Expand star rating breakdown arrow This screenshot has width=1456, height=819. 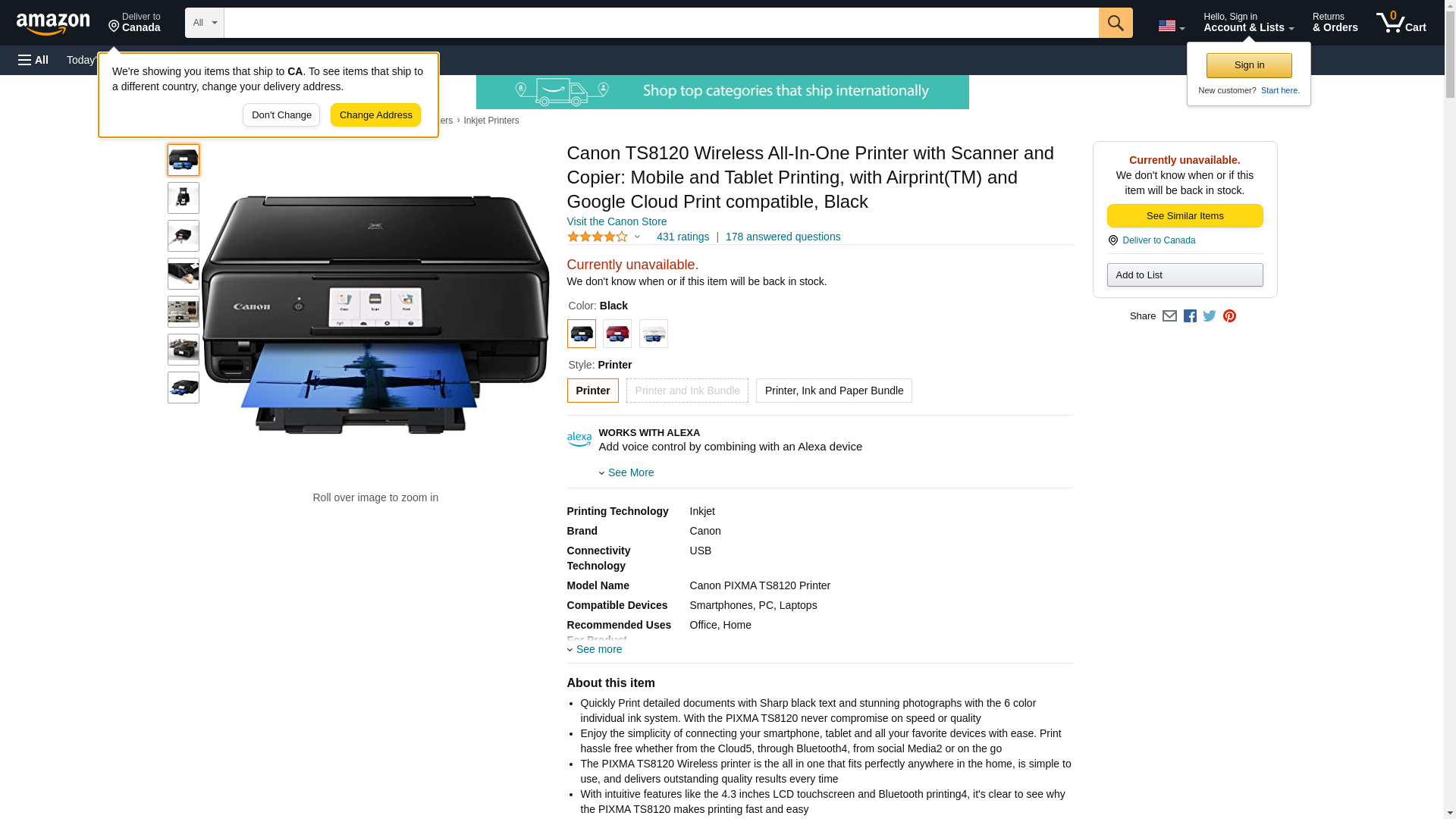637,237
